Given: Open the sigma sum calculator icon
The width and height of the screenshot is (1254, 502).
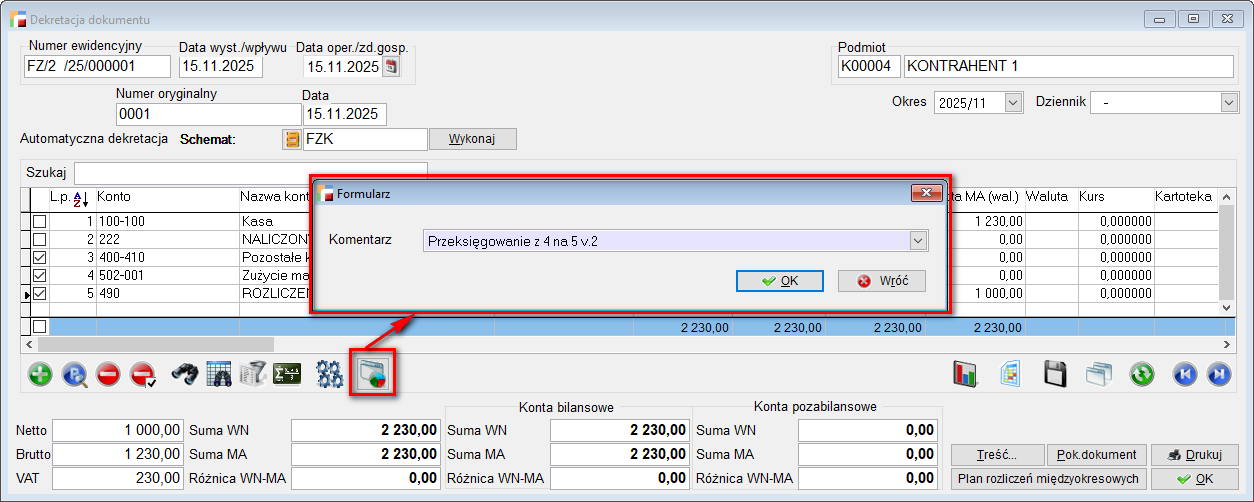Looking at the screenshot, I should (x=287, y=374).
